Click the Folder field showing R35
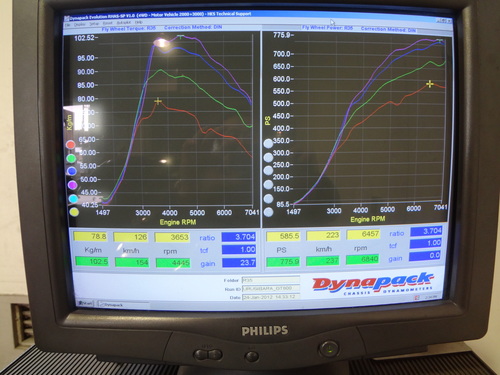This screenshot has height=375, width=500. (x=271, y=280)
